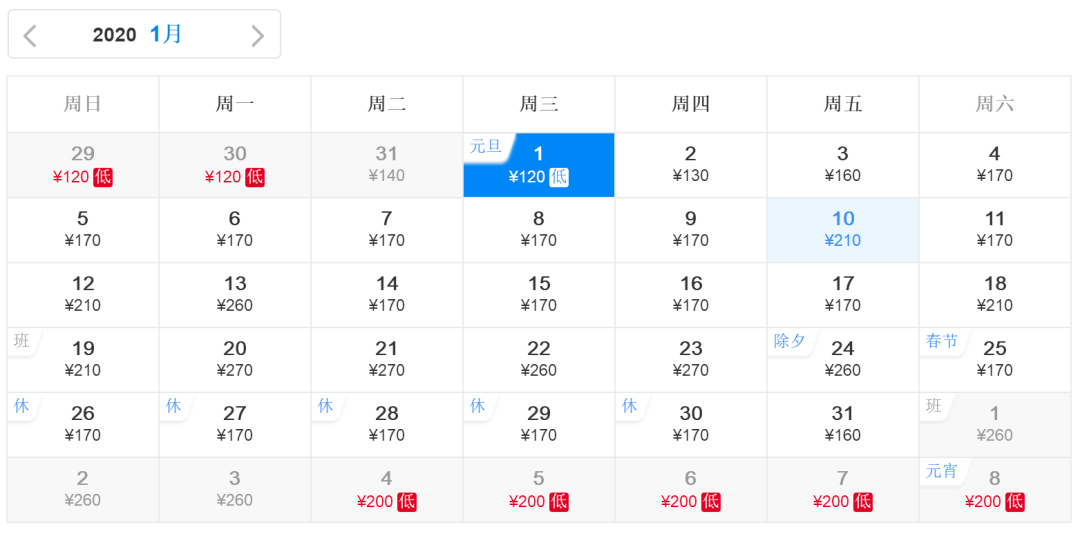Select January 1 New Year's Day cell
The width and height of the screenshot is (1080, 534).
tap(539, 165)
